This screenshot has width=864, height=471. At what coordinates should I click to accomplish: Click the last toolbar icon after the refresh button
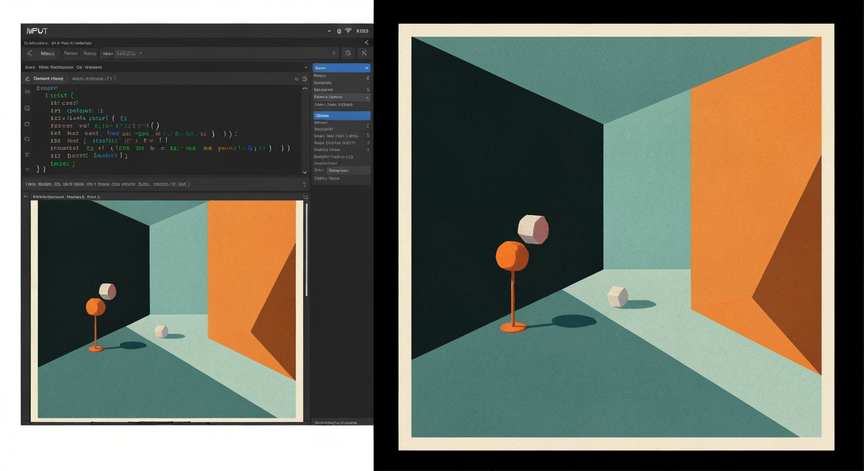pyautogui.click(x=364, y=53)
